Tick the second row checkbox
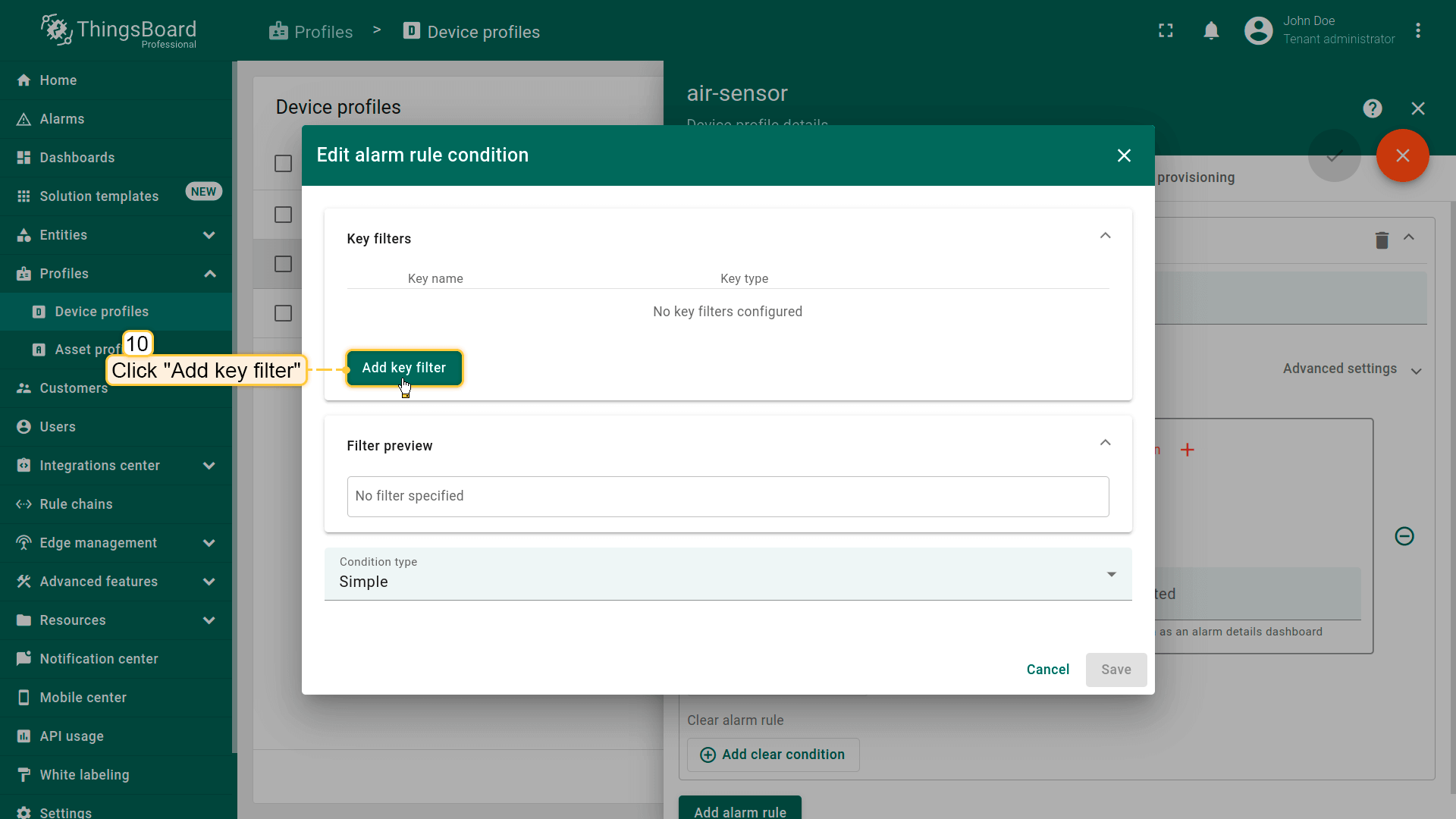 (x=283, y=264)
